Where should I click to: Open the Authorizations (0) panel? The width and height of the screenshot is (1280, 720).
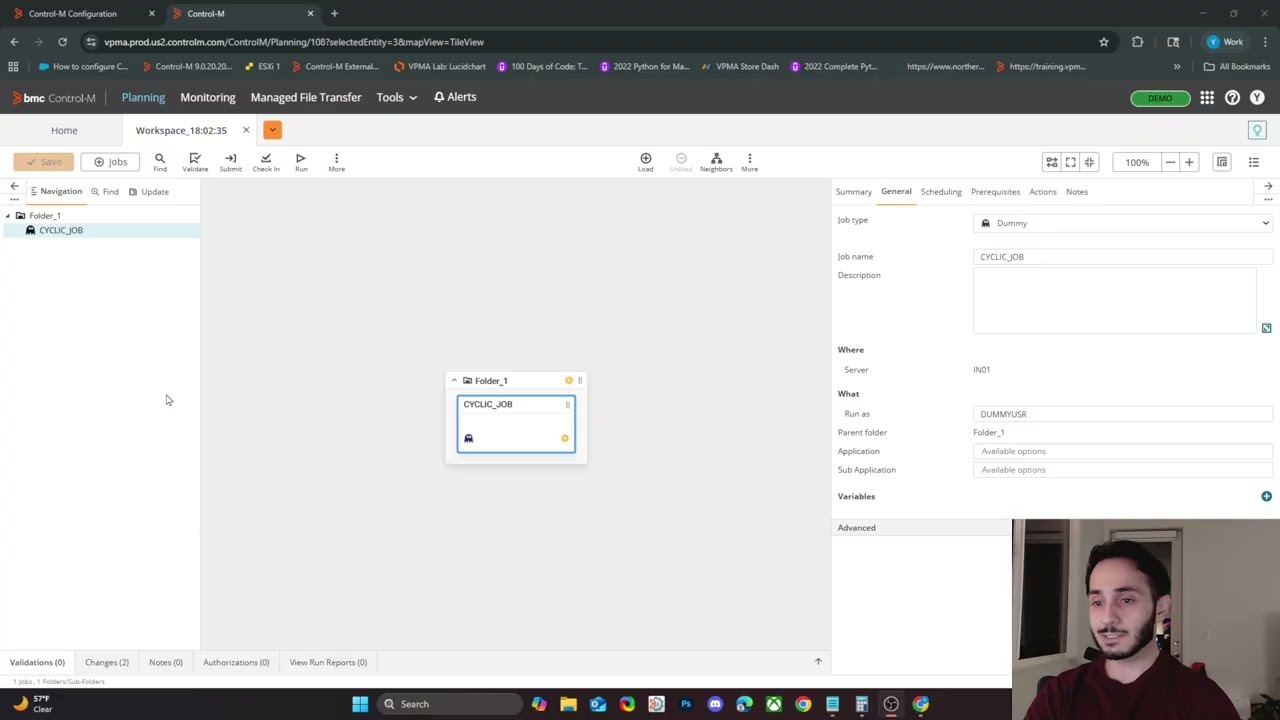click(x=236, y=662)
